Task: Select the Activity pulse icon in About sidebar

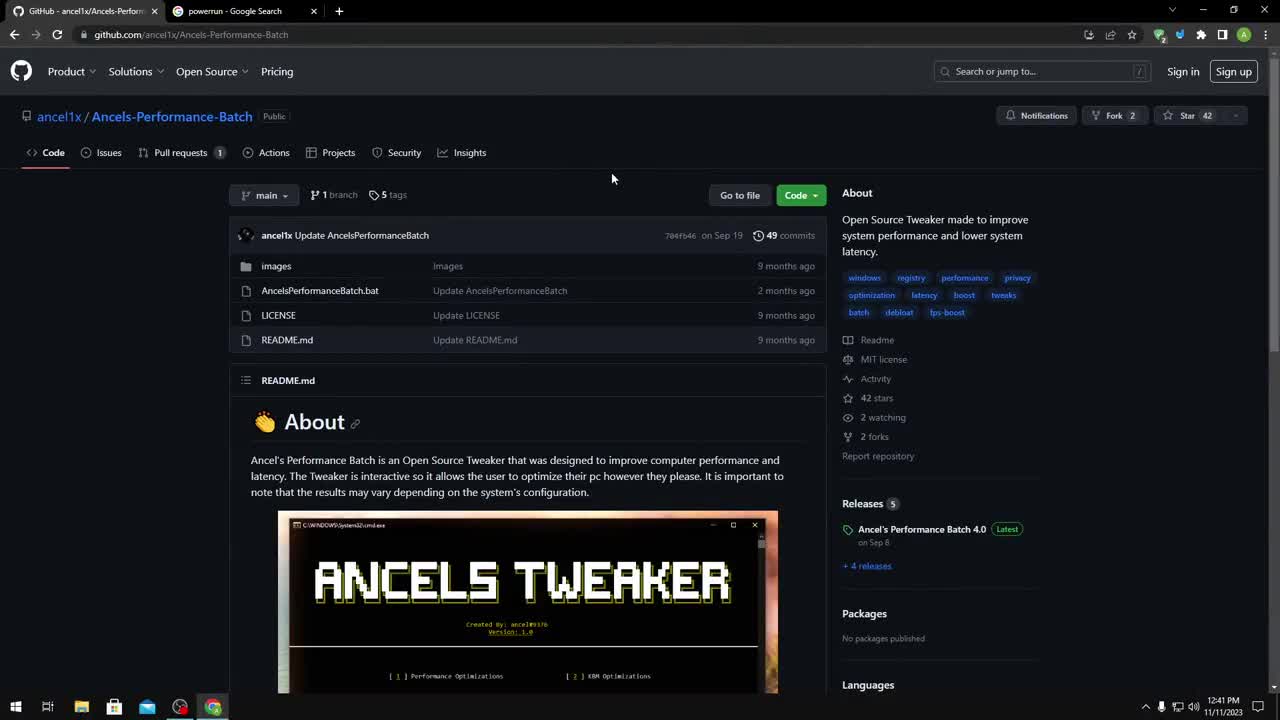Action: click(847, 378)
